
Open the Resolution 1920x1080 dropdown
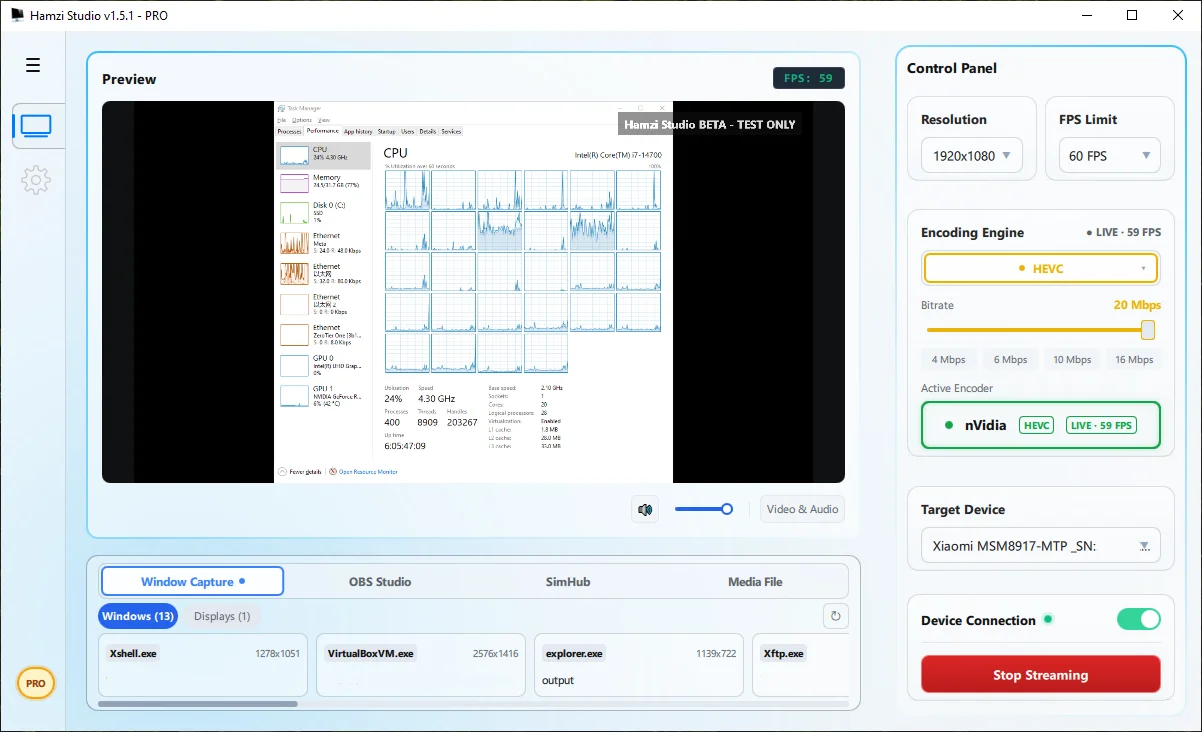(x=971, y=156)
